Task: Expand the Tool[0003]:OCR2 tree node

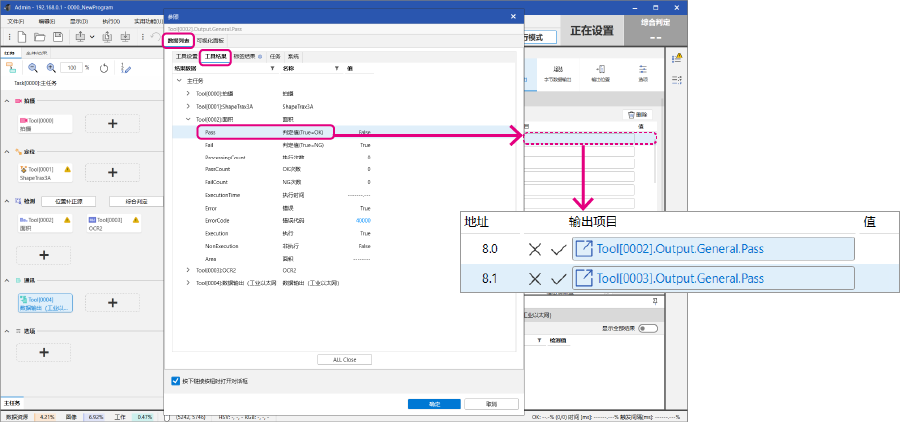Action: pyautogui.click(x=188, y=270)
